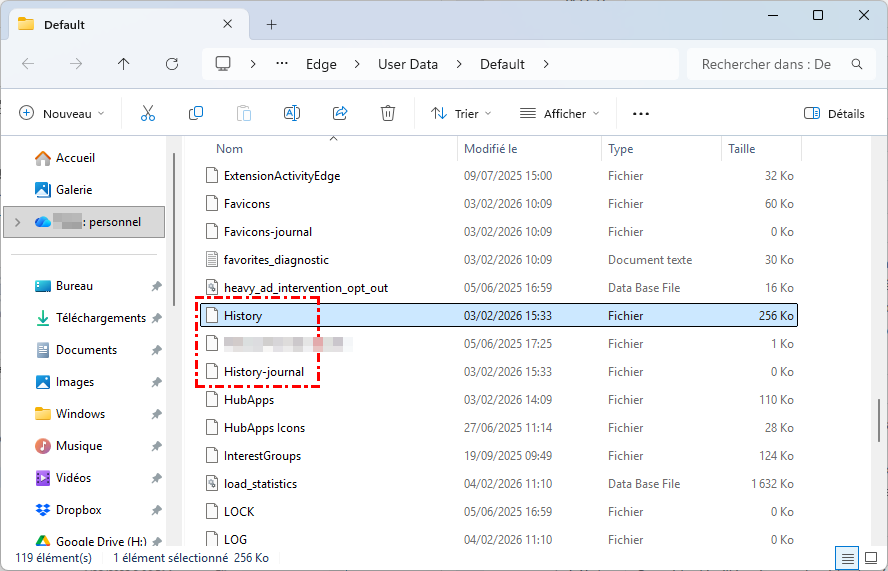Click the User Data breadcrumb
Screen dimensions: 888x571
tap(408, 64)
